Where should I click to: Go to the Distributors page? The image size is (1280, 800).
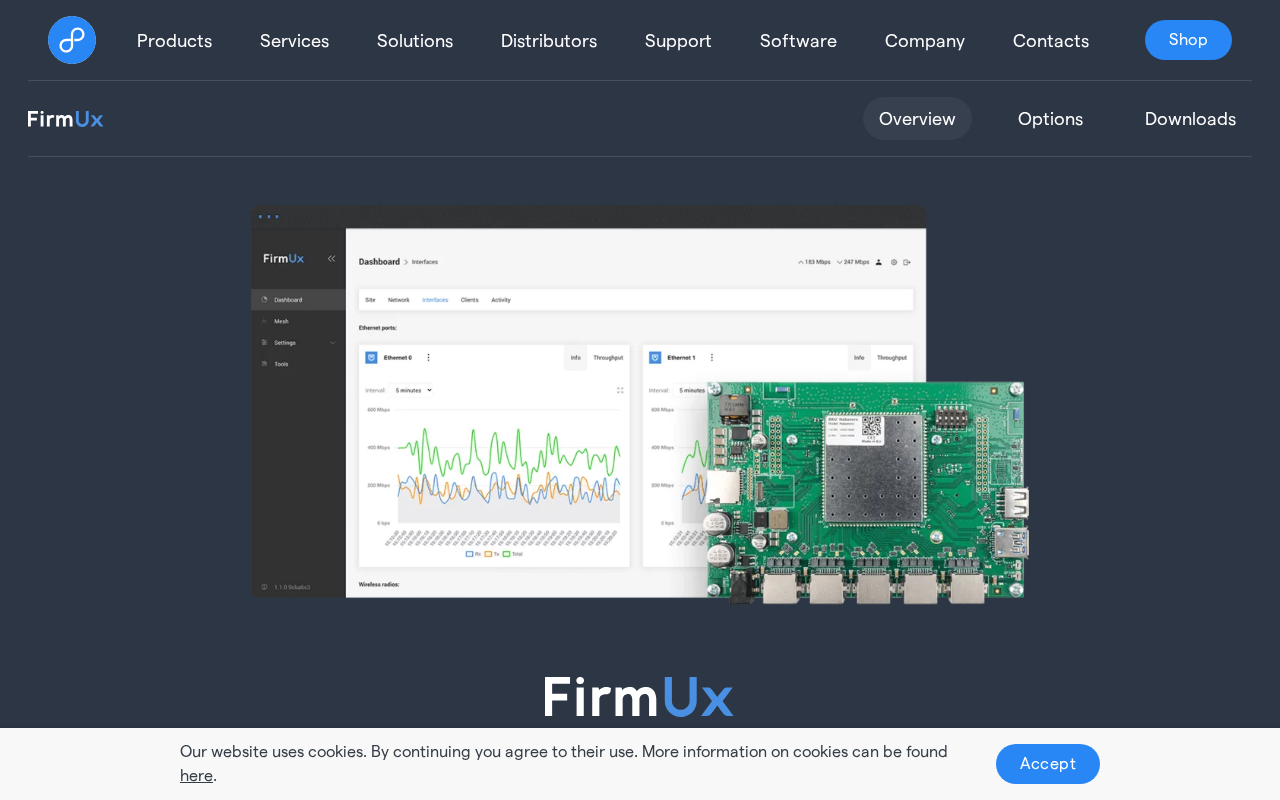(549, 41)
